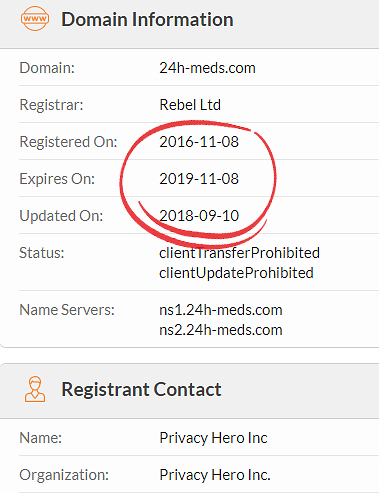The height and width of the screenshot is (493, 379).
Task: Select the Registrant Contact header
Action: (141, 389)
